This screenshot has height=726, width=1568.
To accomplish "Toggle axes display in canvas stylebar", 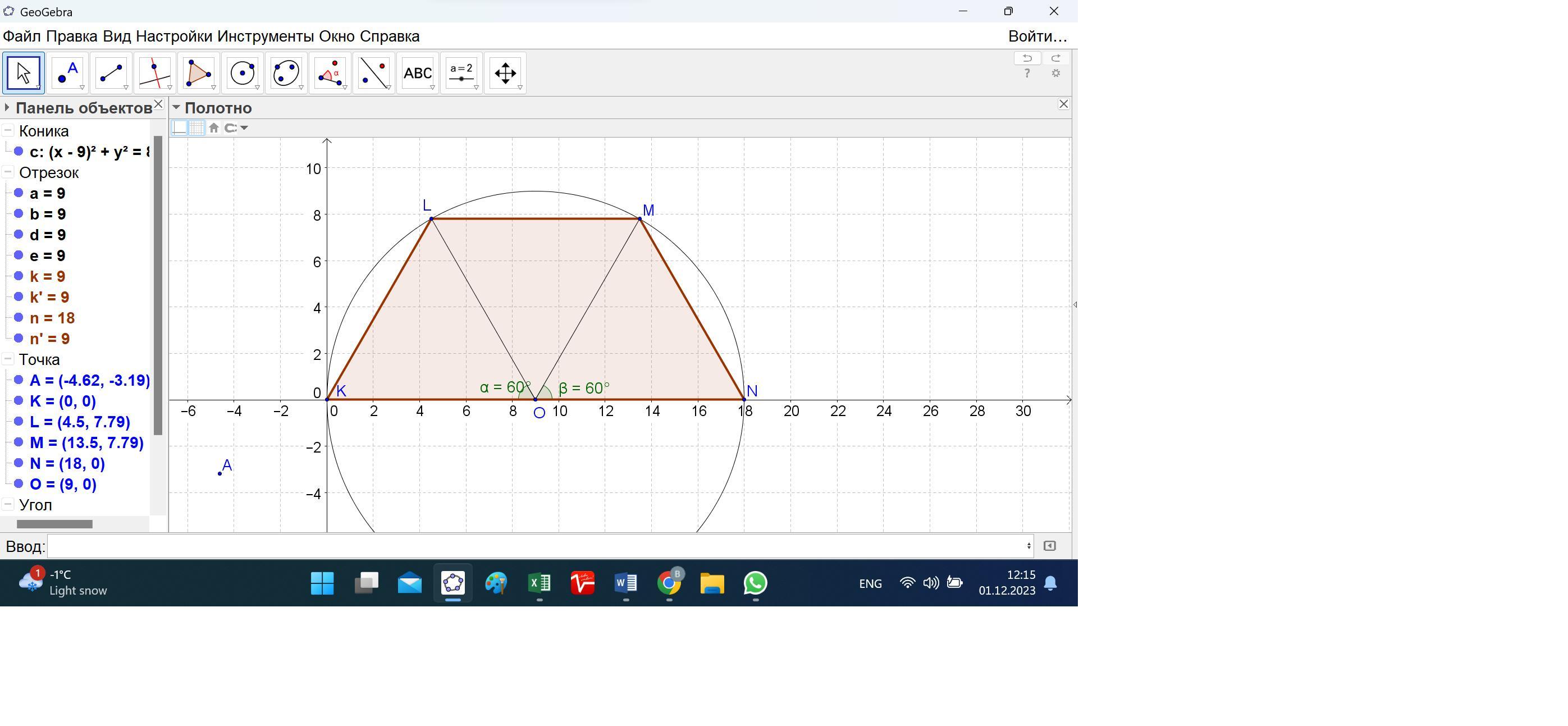I will pos(180,128).
